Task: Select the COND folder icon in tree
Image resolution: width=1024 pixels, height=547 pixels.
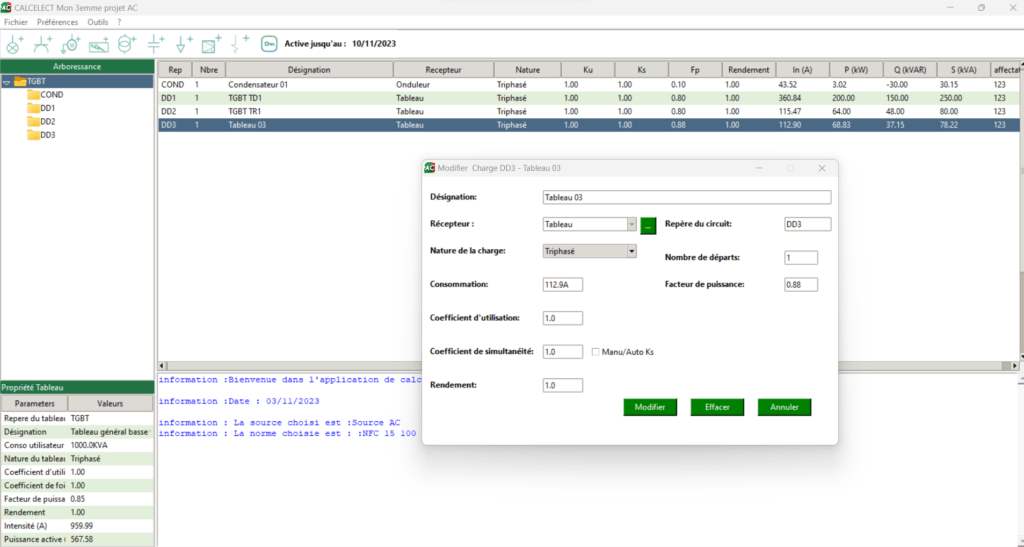Action: (33, 95)
